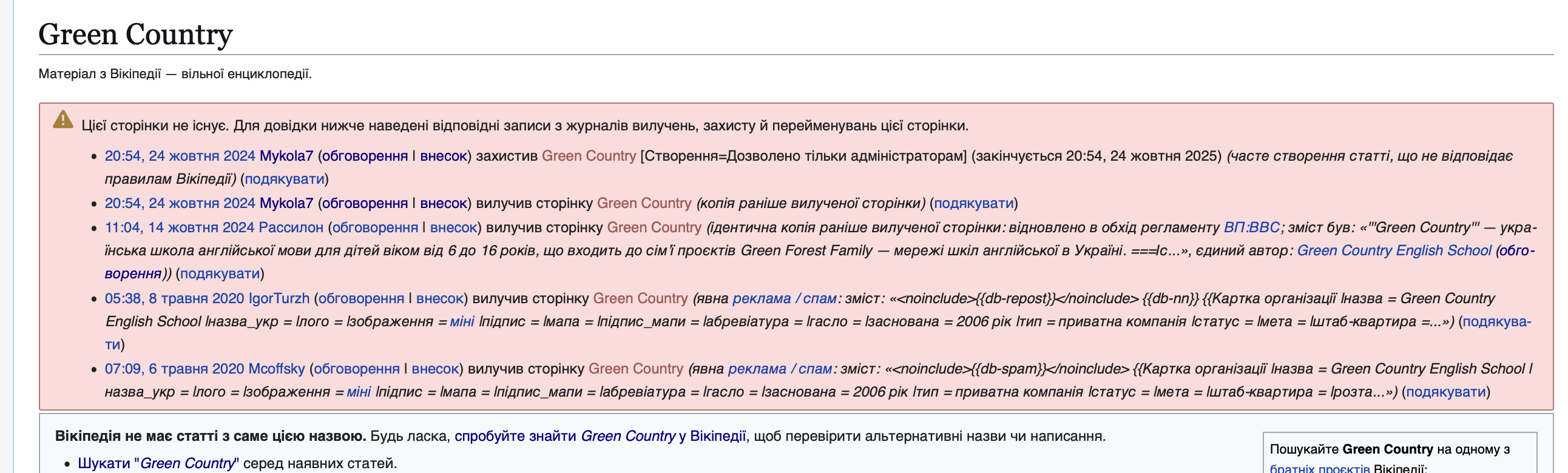The image size is (1568, 473).
Task: Follow the ВП:ВВС policy link
Action: (x=1251, y=228)
